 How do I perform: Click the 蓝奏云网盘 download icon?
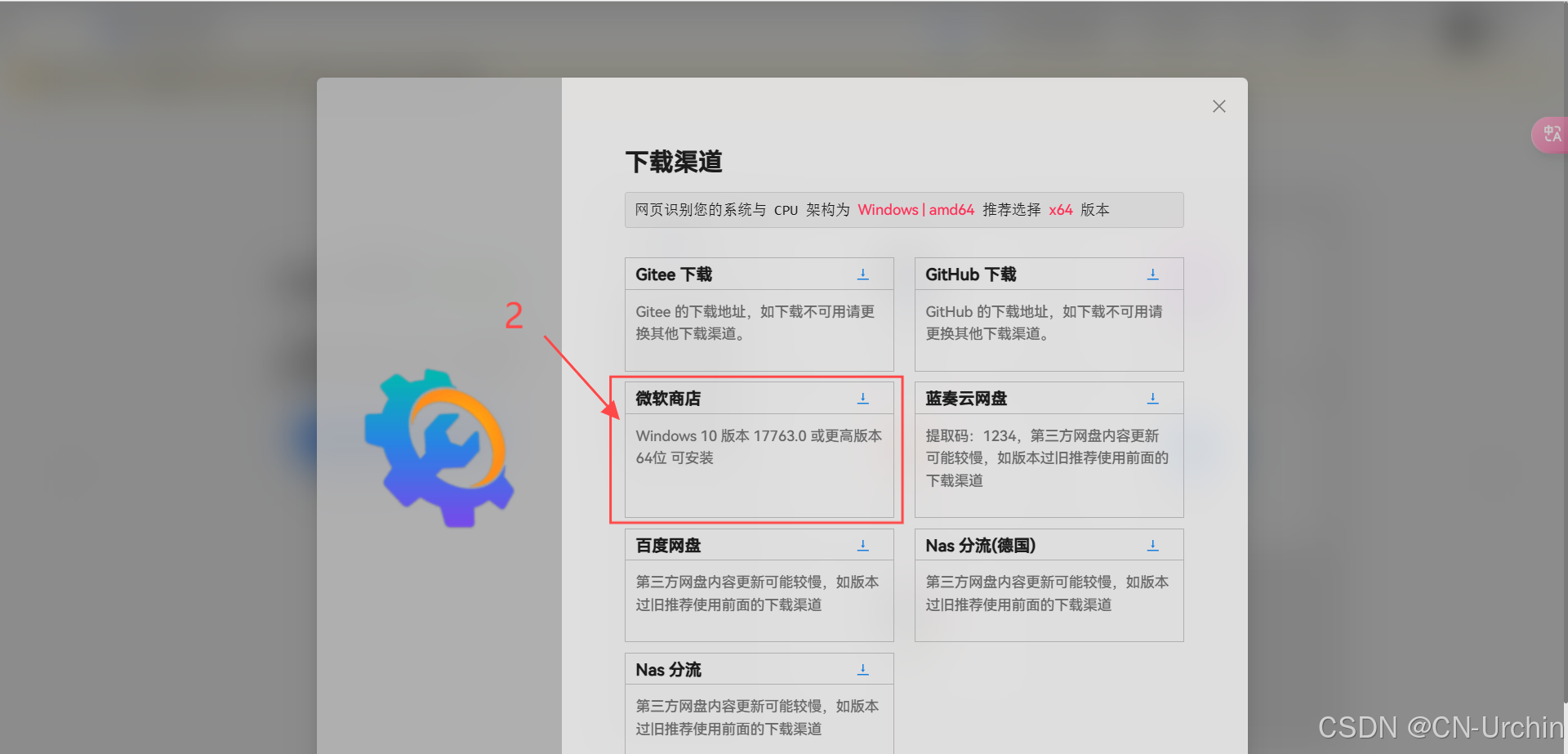click(1152, 399)
